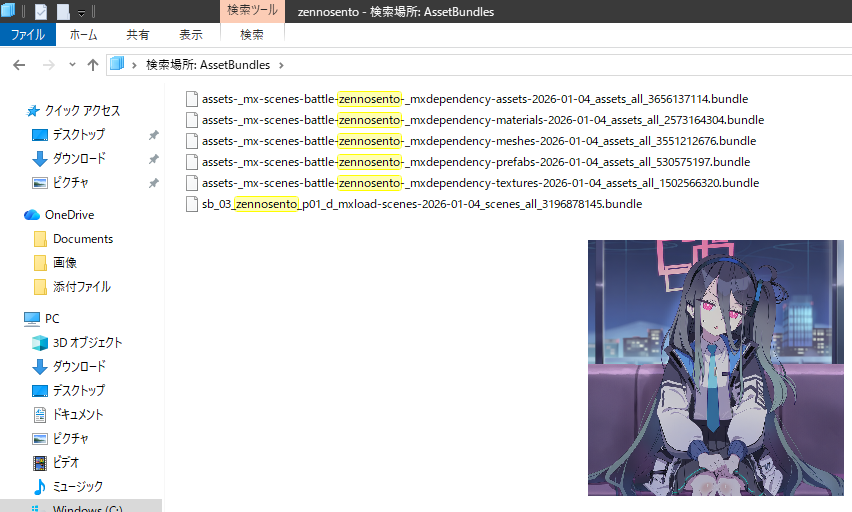The image size is (852, 512).
Task: Unpin デスクトップ from Quick Access via pin icon
Action: coord(153,135)
